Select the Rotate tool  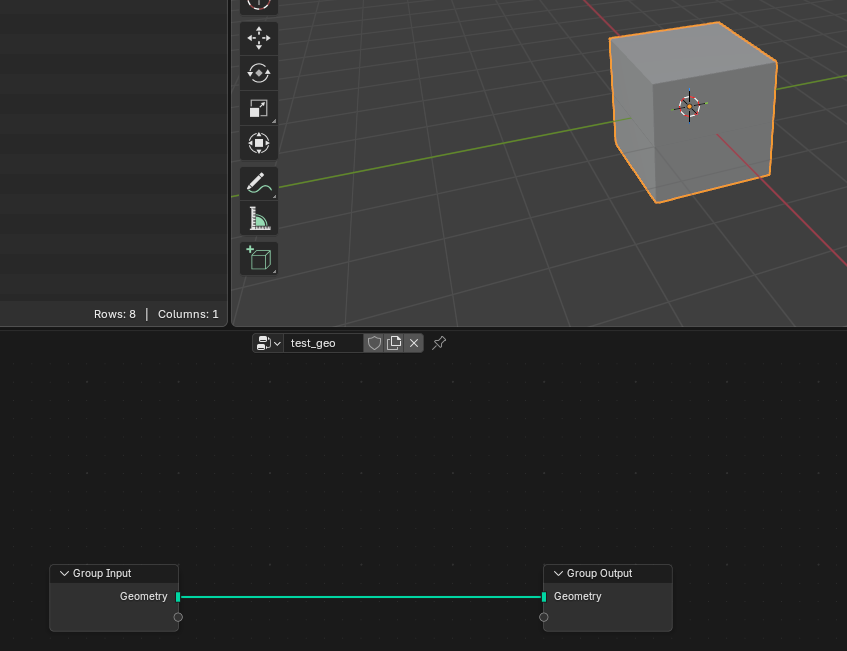tap(259, 73)
